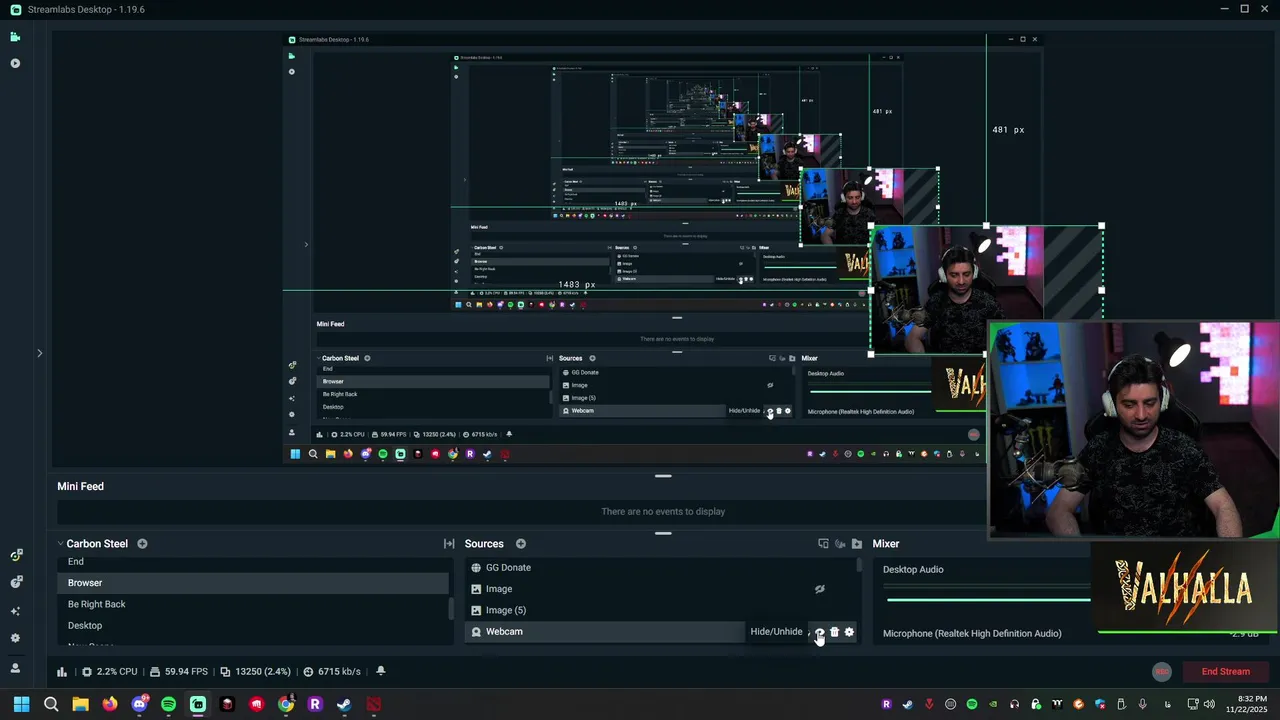Select the Valhalla logo overlay
1280x720 pixels.
click(1184, 587)
